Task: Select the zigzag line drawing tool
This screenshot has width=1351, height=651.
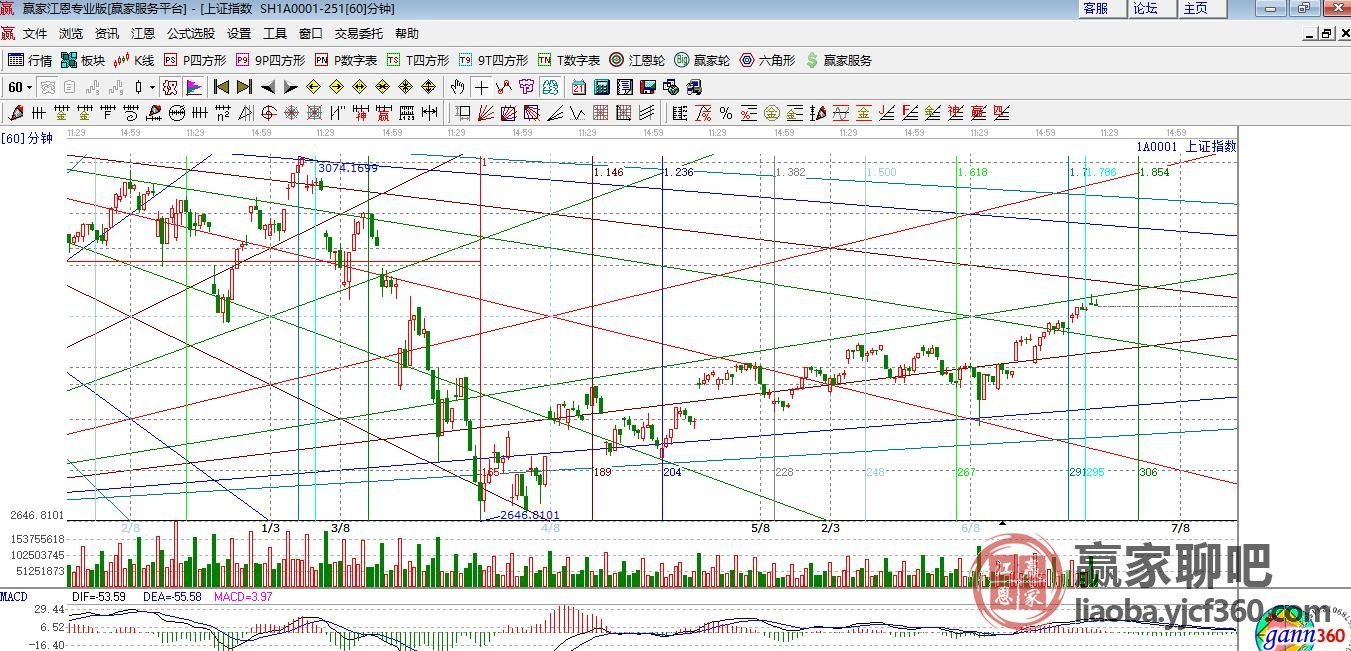Action: click(504, 87)
